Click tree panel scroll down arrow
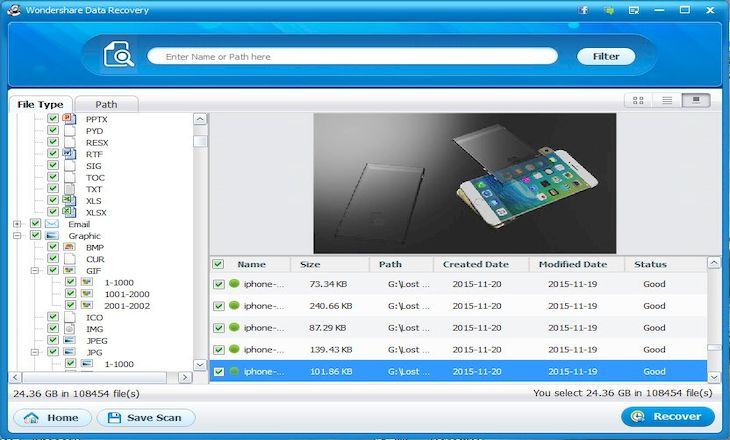The height and width of the screenshot is (440, 730). (x=200, y=365)
